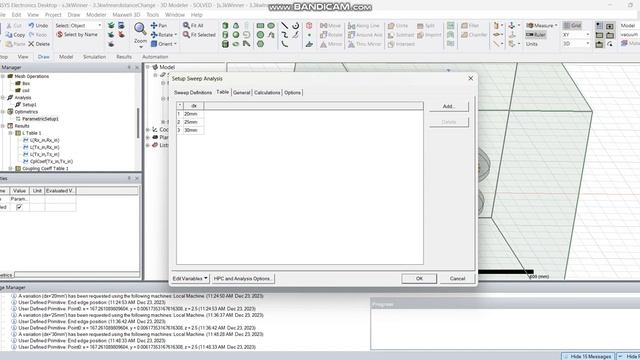Click the Select by Name icon

60,35
